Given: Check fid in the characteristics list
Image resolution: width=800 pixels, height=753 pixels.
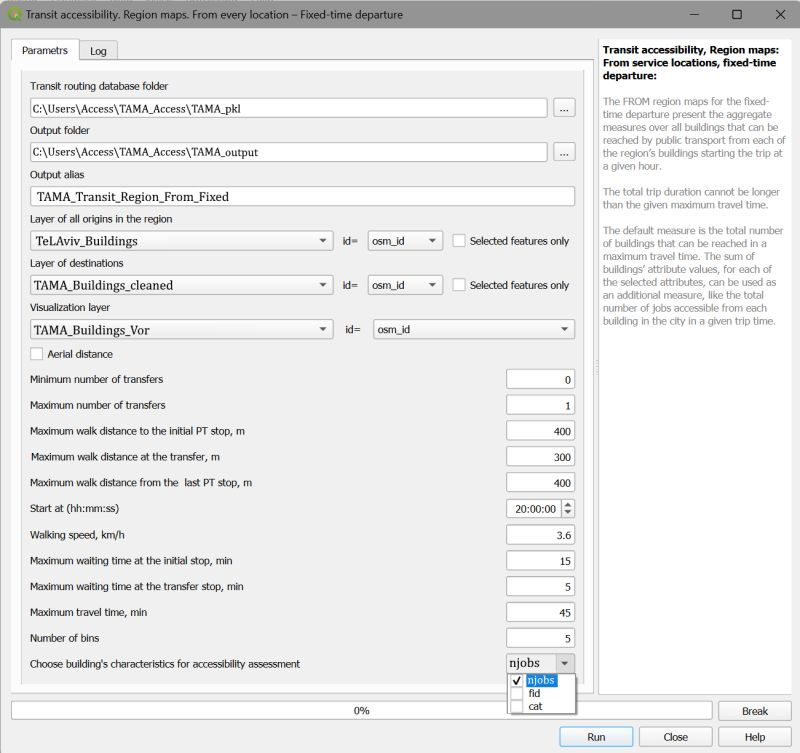Looking at the screenshot, I should tap(516, 693).
